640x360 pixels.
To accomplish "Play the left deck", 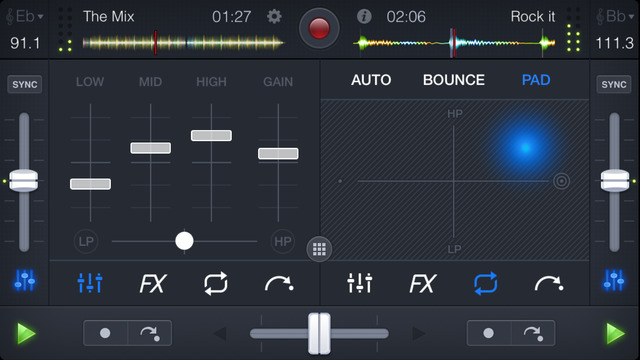I will pyautogui.click(x=26, y=333).
